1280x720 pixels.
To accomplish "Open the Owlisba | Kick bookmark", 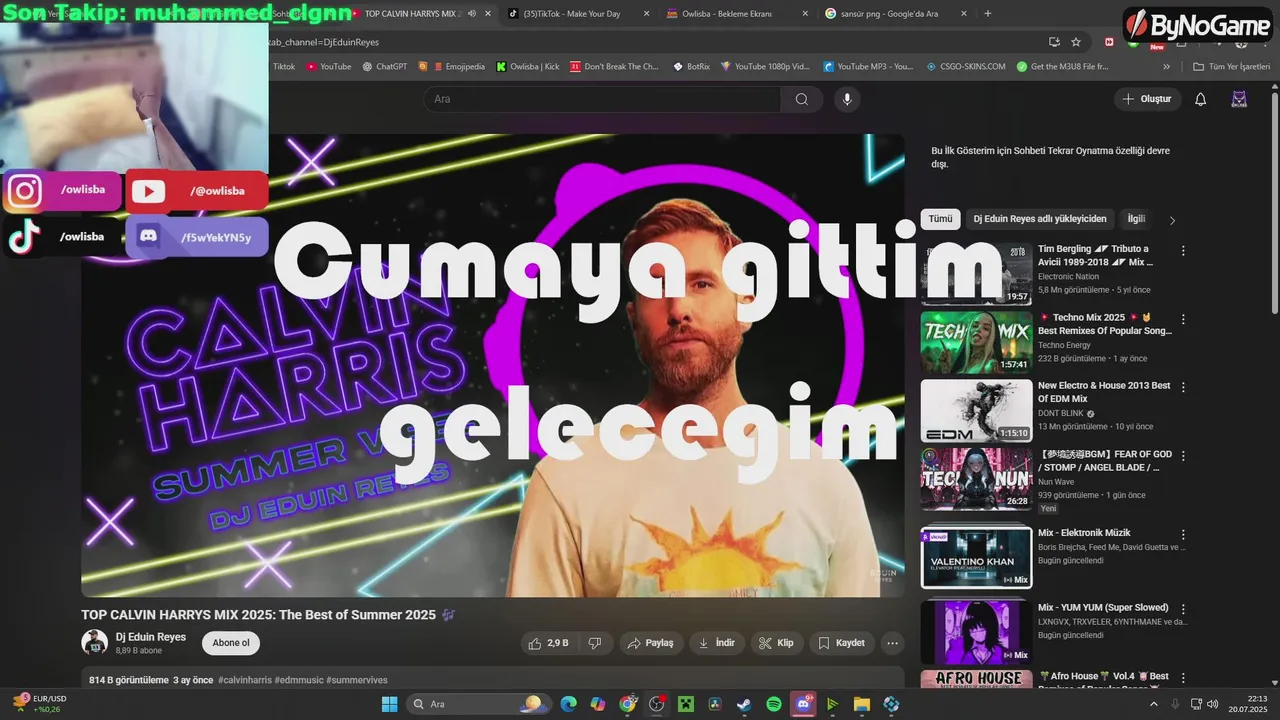I will click(528, 67).
